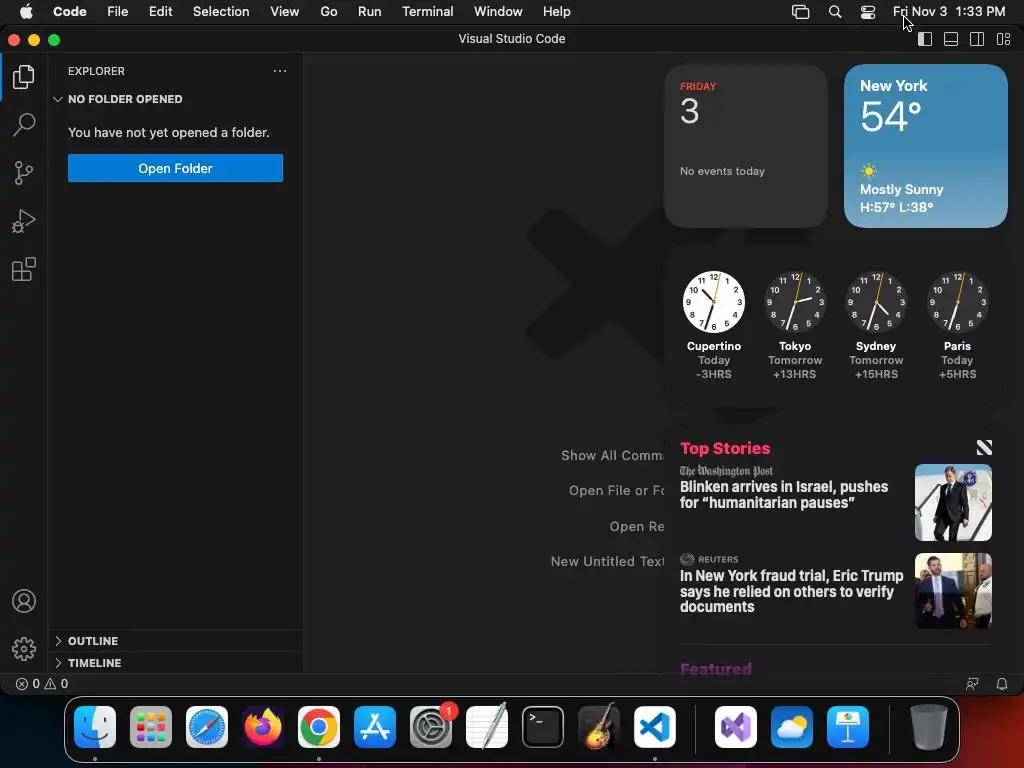Open the View menu
1024x768 pixels.
[x=285, y=12]
